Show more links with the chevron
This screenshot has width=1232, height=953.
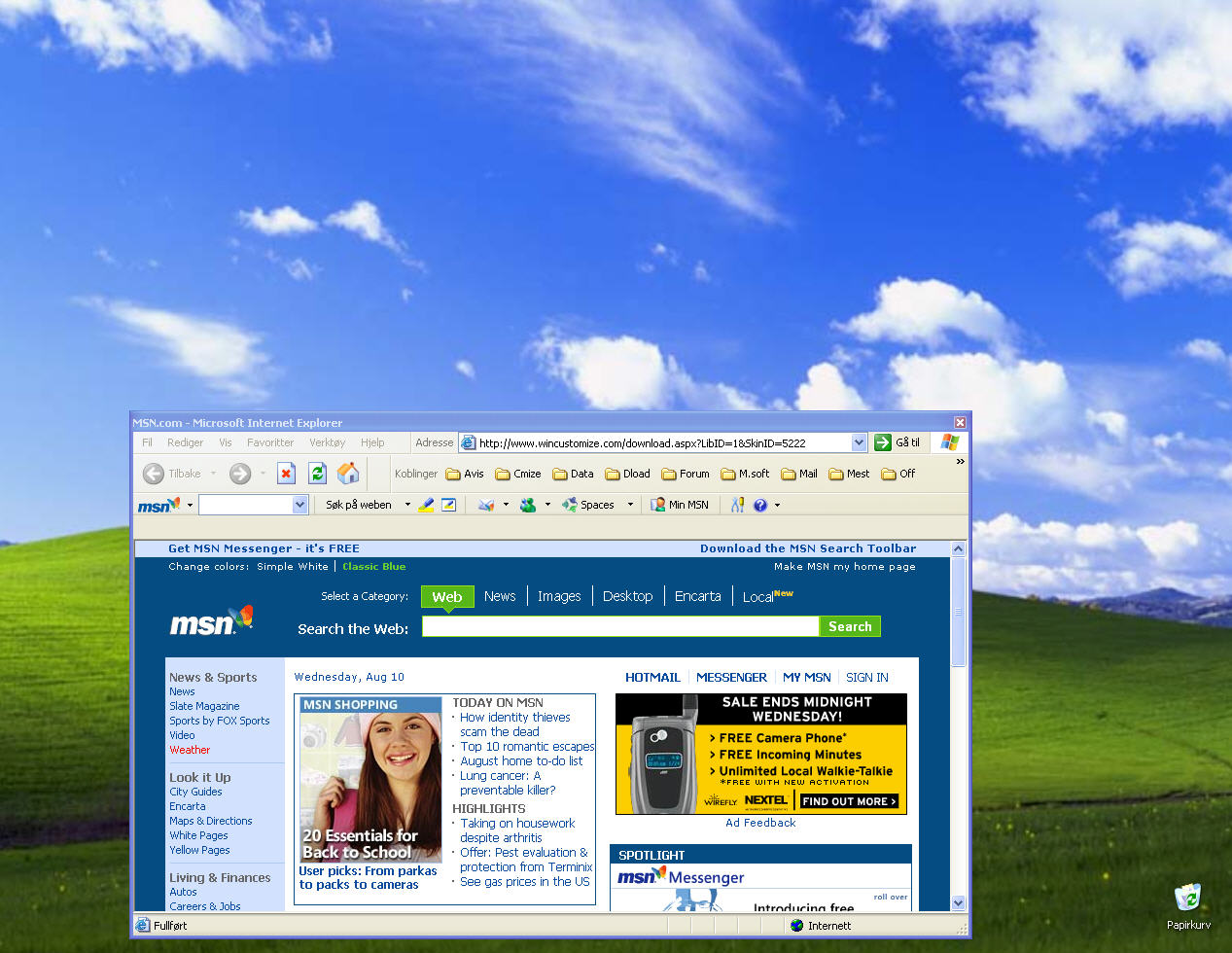click(x=960, y=461)
